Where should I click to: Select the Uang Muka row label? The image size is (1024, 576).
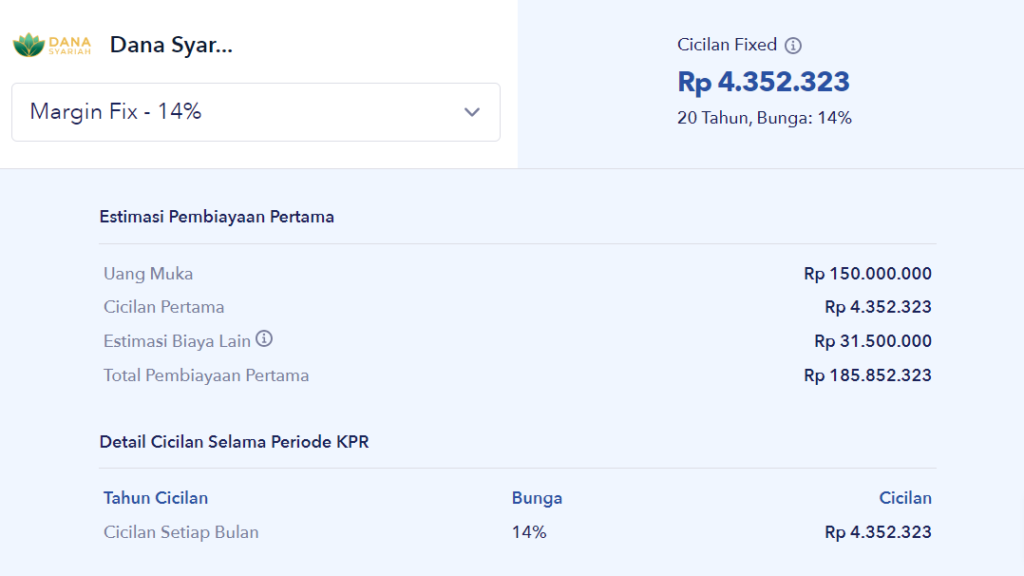tap(148, 273)
